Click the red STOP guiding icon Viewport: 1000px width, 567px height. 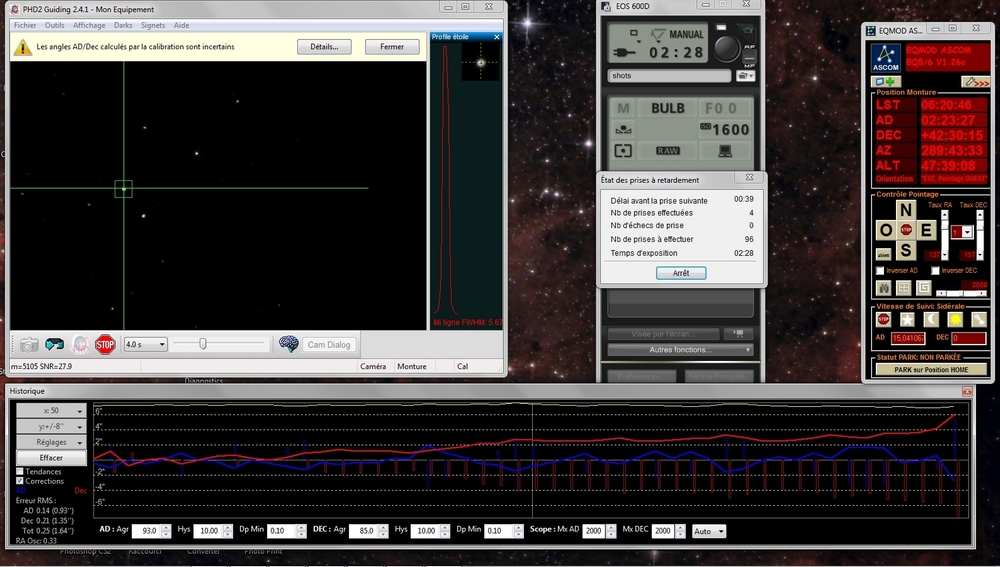105,345
